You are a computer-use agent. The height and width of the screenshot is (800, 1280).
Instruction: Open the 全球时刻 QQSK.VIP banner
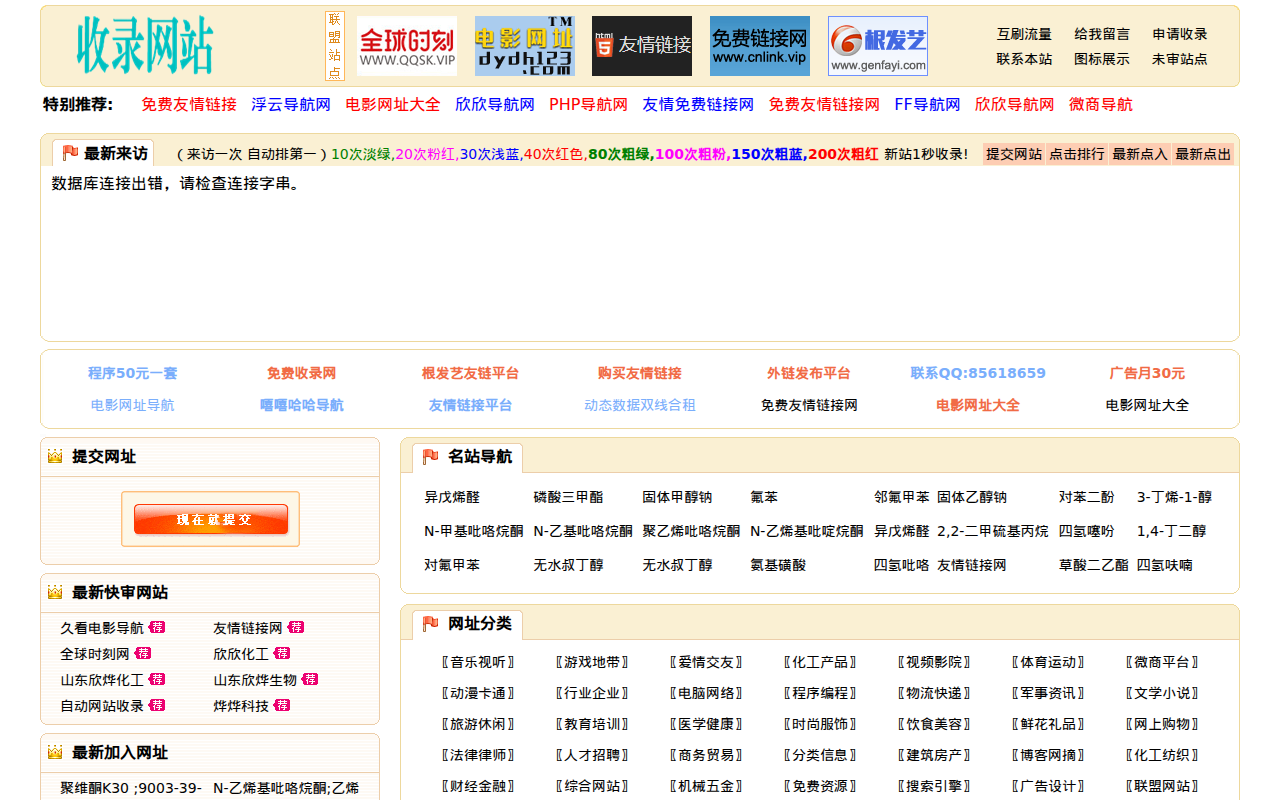[x=406, y=46]
